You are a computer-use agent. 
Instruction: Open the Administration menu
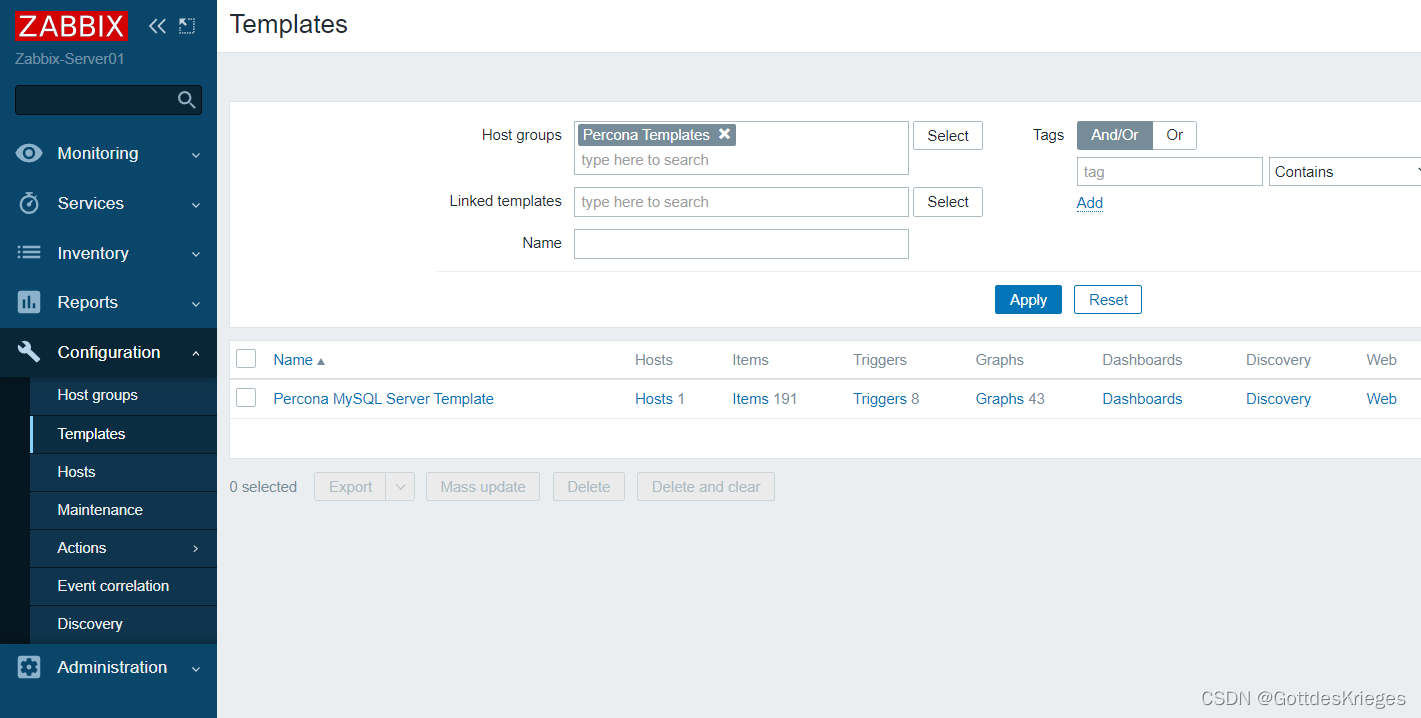pos(112,667)
